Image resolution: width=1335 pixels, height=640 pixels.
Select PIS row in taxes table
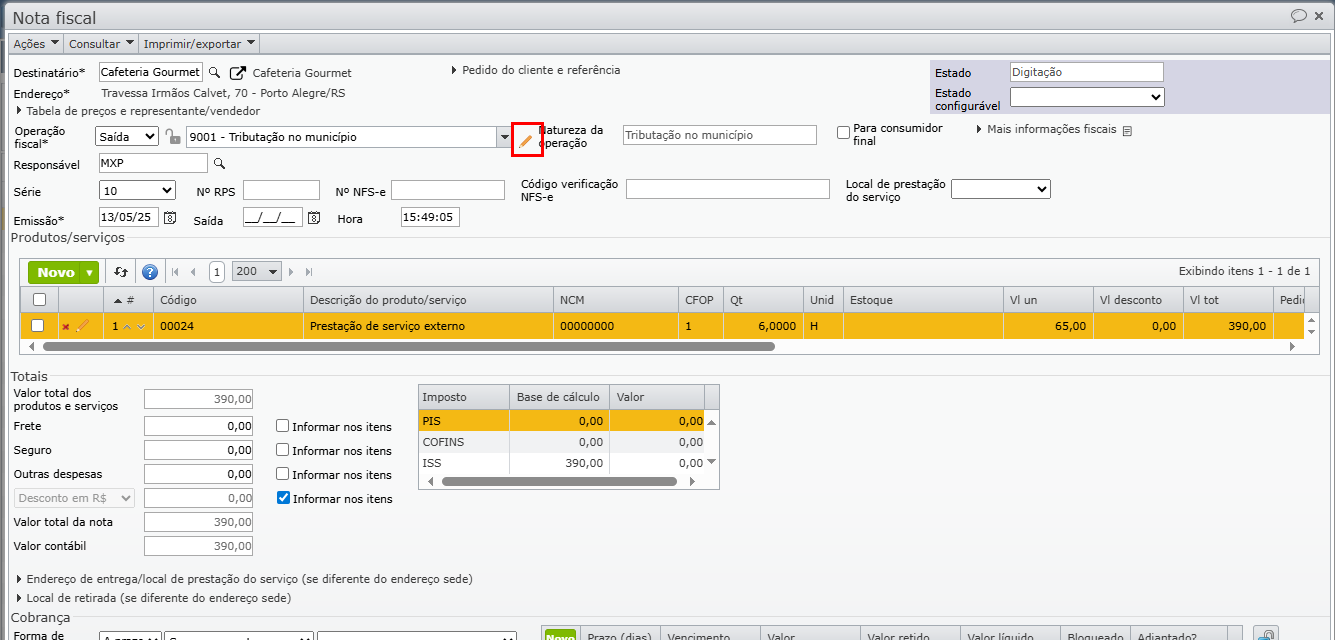(x=561, y=421)
